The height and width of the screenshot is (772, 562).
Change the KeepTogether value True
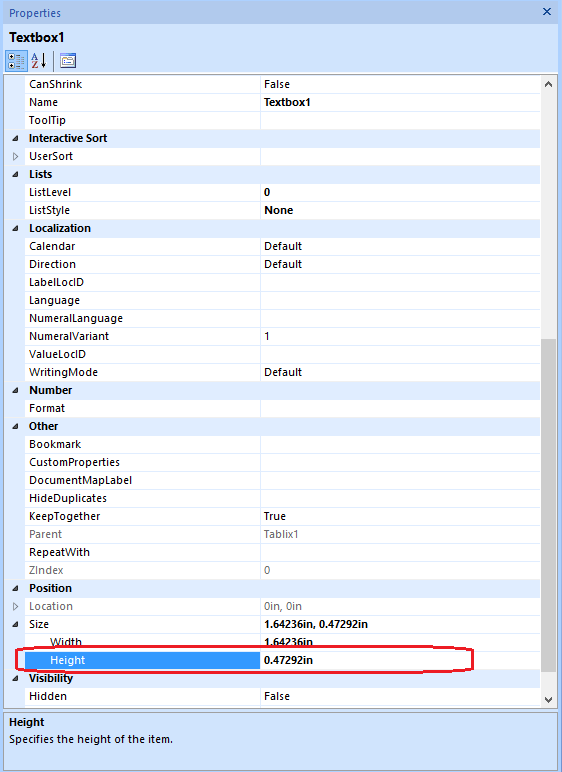click(x=400, y=516)
